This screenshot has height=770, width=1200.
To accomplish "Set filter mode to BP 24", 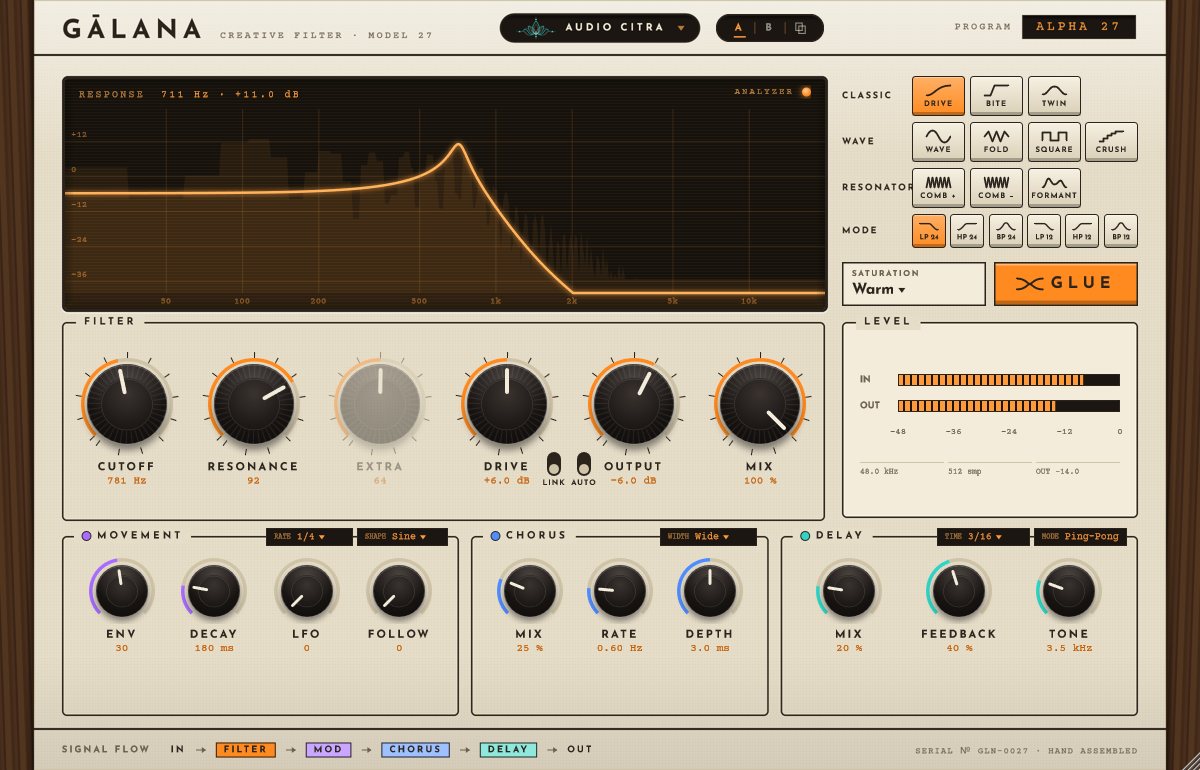I will (1006, 230).
